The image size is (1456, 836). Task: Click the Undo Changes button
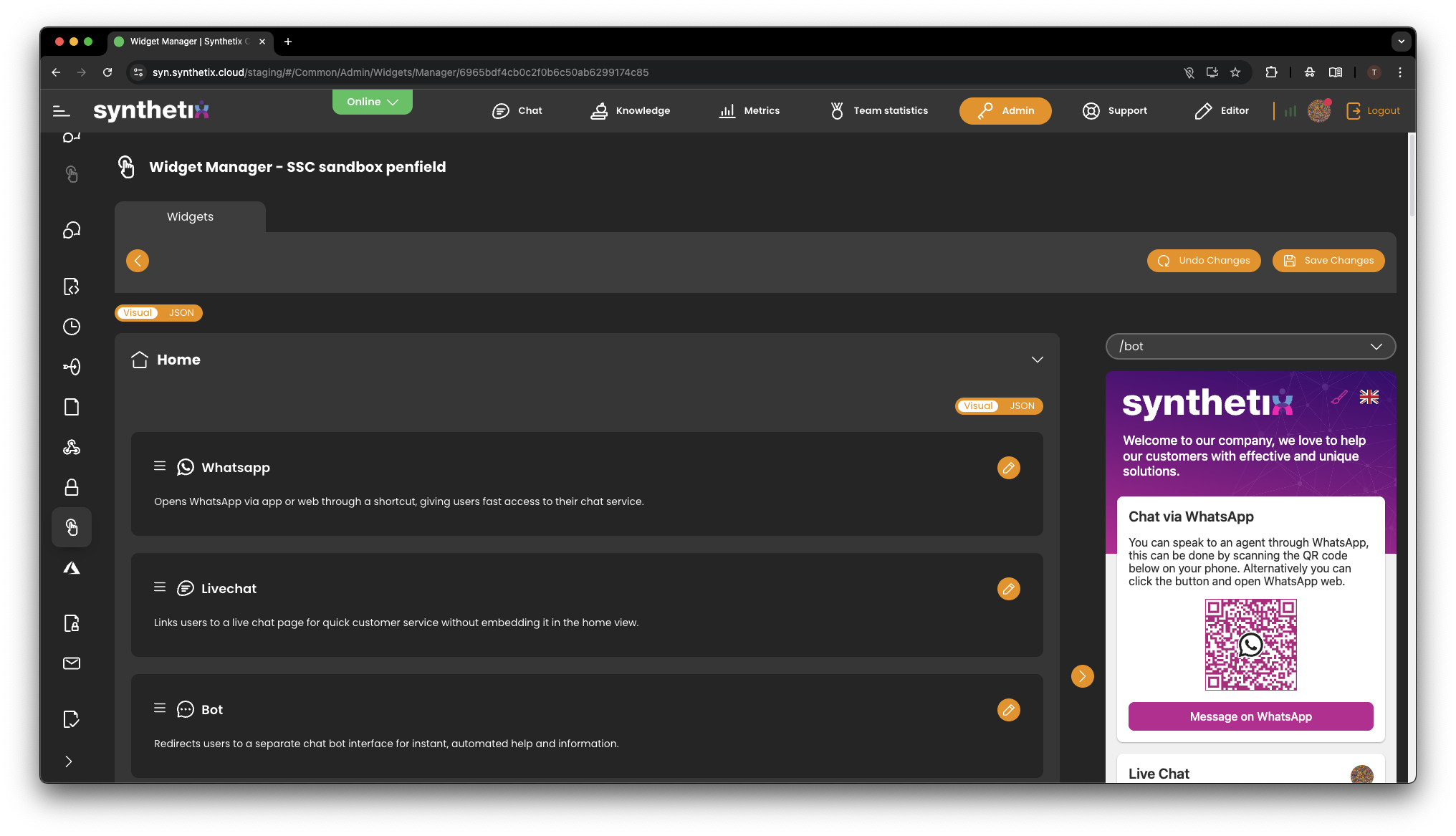[1204, 261]
